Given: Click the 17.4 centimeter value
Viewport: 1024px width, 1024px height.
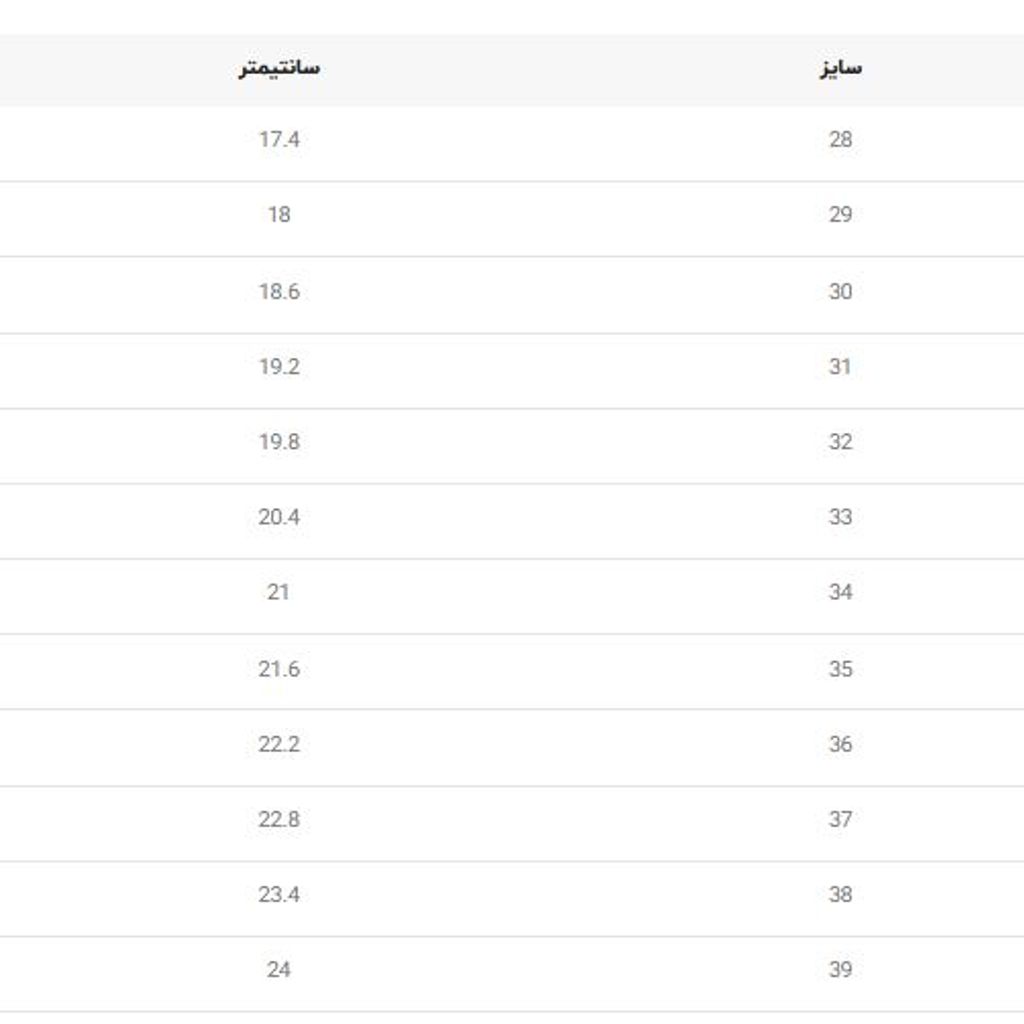Looking at the screenshot, I should 279,140.
